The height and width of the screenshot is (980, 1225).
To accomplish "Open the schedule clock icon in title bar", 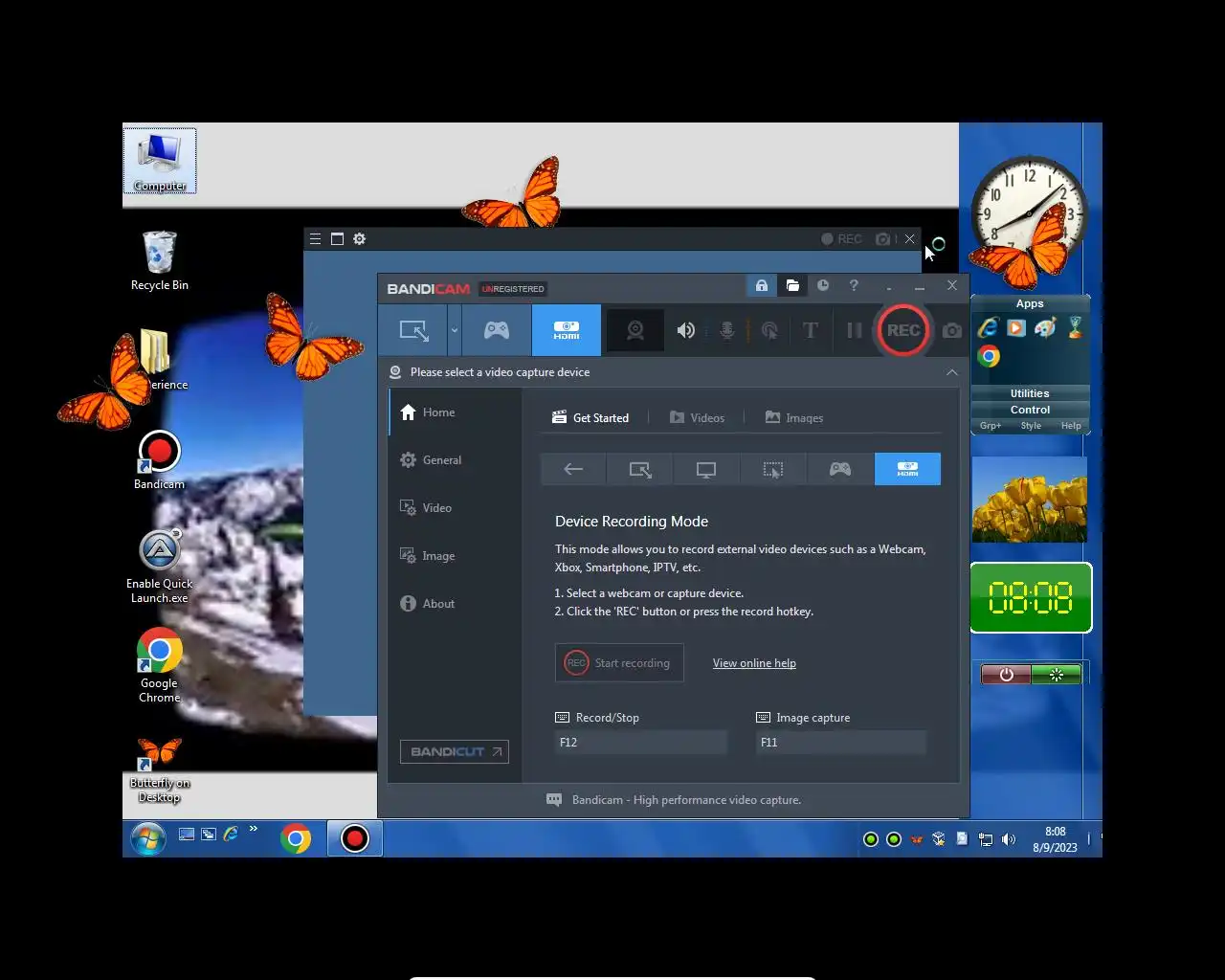I will [x=823, y=285].
